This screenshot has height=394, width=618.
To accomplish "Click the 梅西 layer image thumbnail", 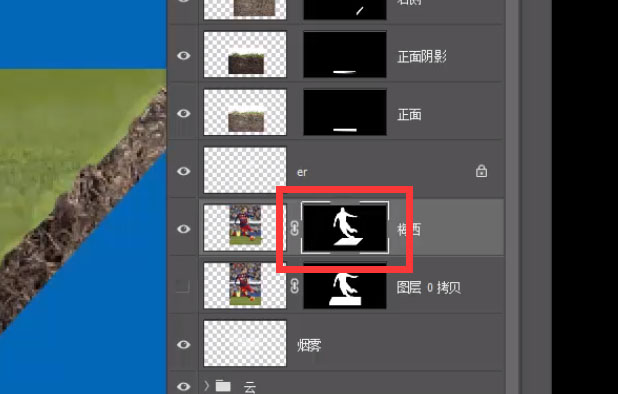I will [245, 228].
